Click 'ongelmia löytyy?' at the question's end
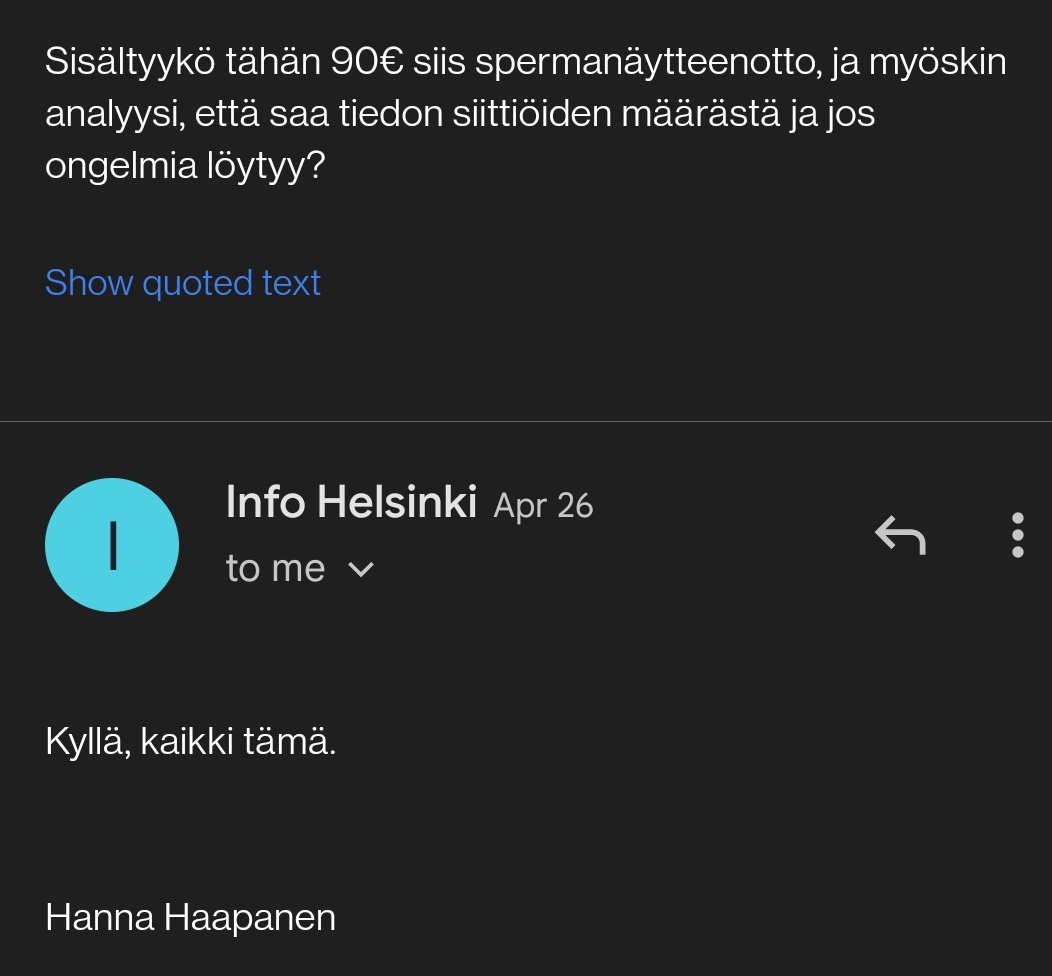 point(185,166)
